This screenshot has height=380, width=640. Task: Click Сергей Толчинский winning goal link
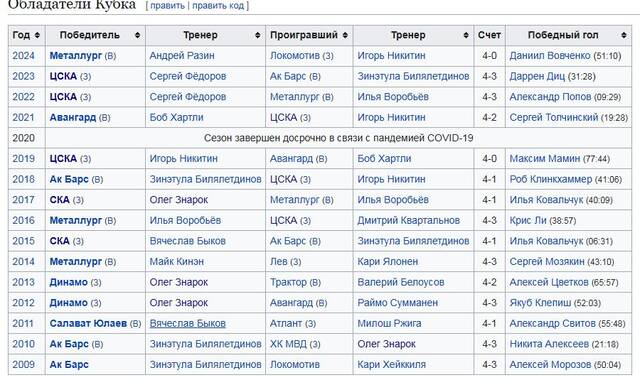pyautogui.click(x=554, y=118)
